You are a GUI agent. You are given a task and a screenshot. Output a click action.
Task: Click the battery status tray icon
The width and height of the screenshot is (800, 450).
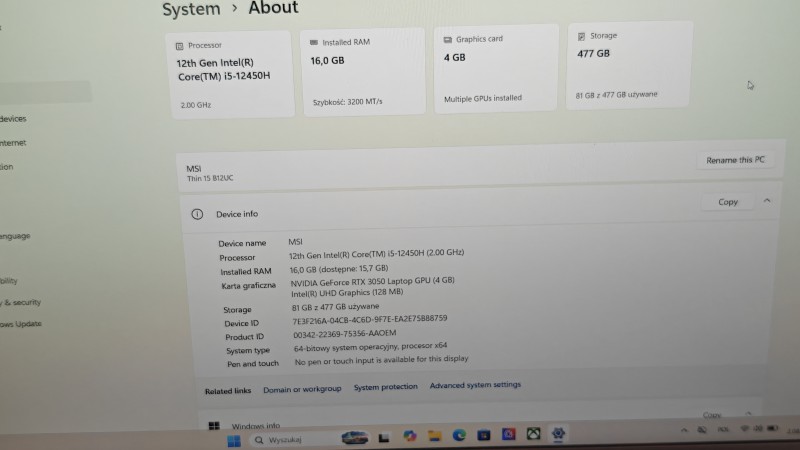772,428
